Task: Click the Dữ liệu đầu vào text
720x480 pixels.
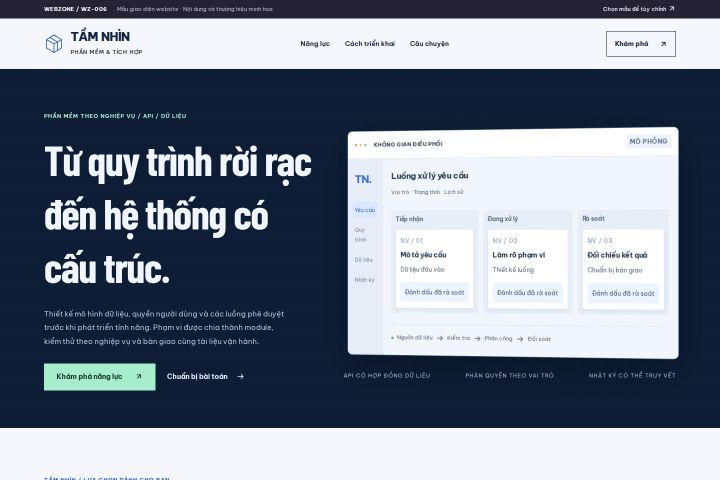Action: point(422,270)
